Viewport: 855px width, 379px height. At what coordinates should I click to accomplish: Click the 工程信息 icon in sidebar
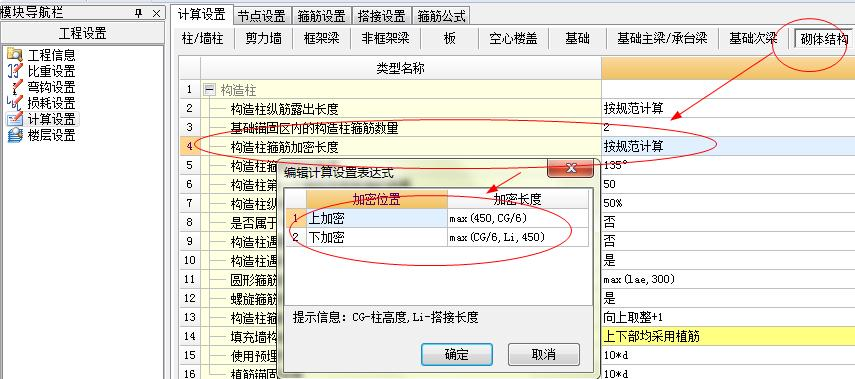tap(14, 55)
